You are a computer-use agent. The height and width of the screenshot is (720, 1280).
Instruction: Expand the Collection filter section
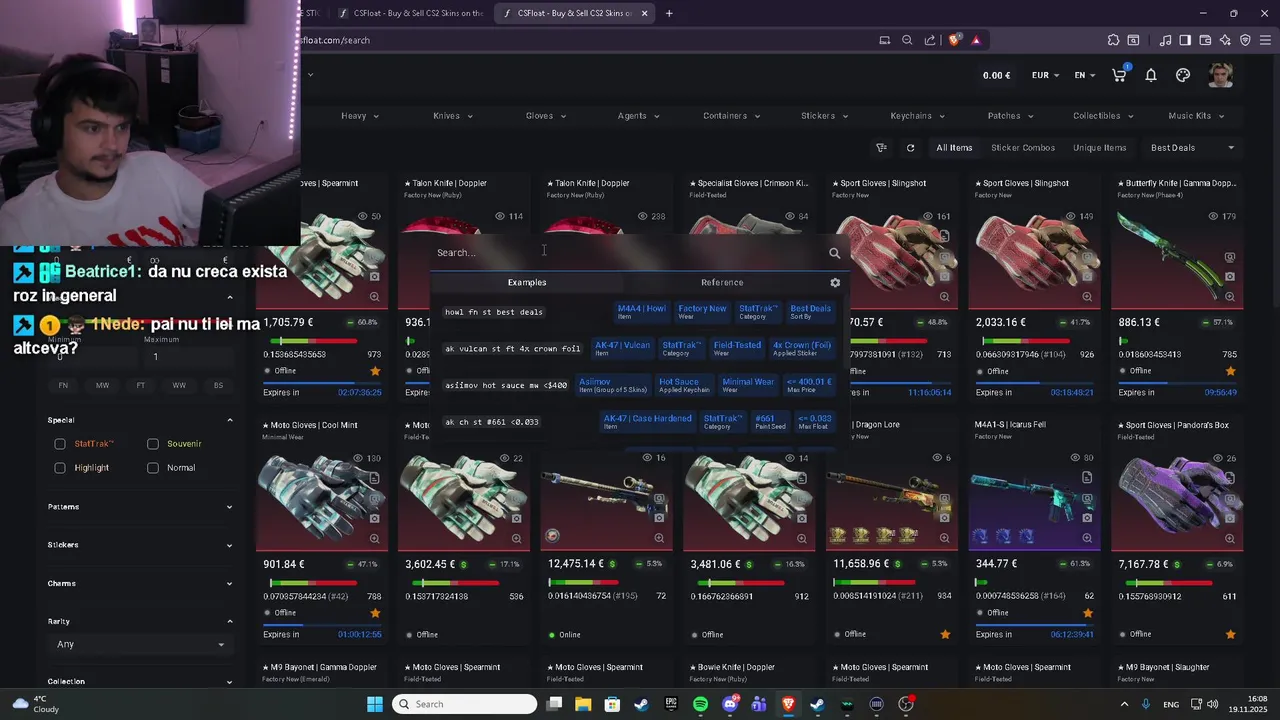[x=140, y=682]
